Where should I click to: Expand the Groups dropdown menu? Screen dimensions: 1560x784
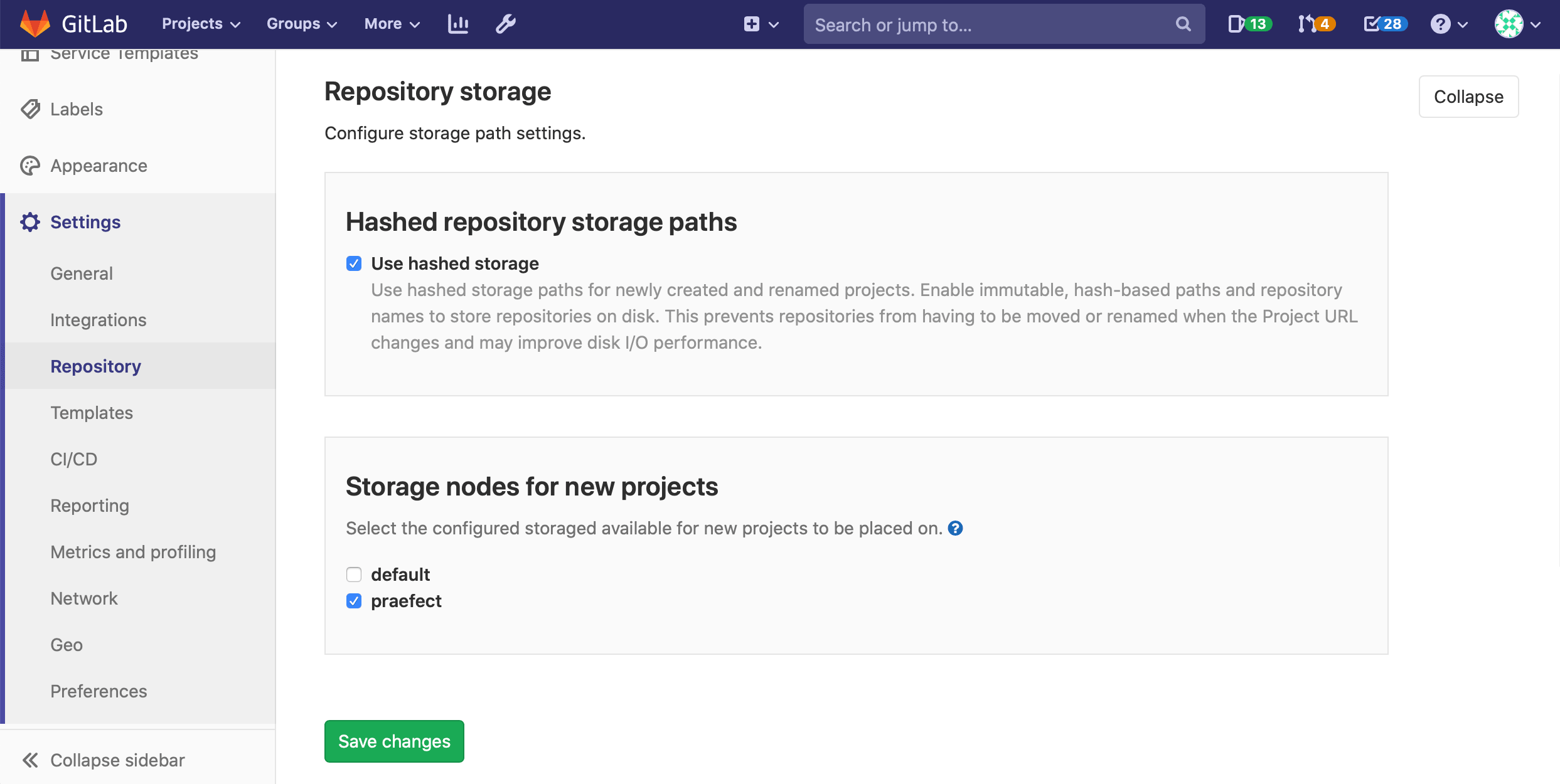(302, 24)
